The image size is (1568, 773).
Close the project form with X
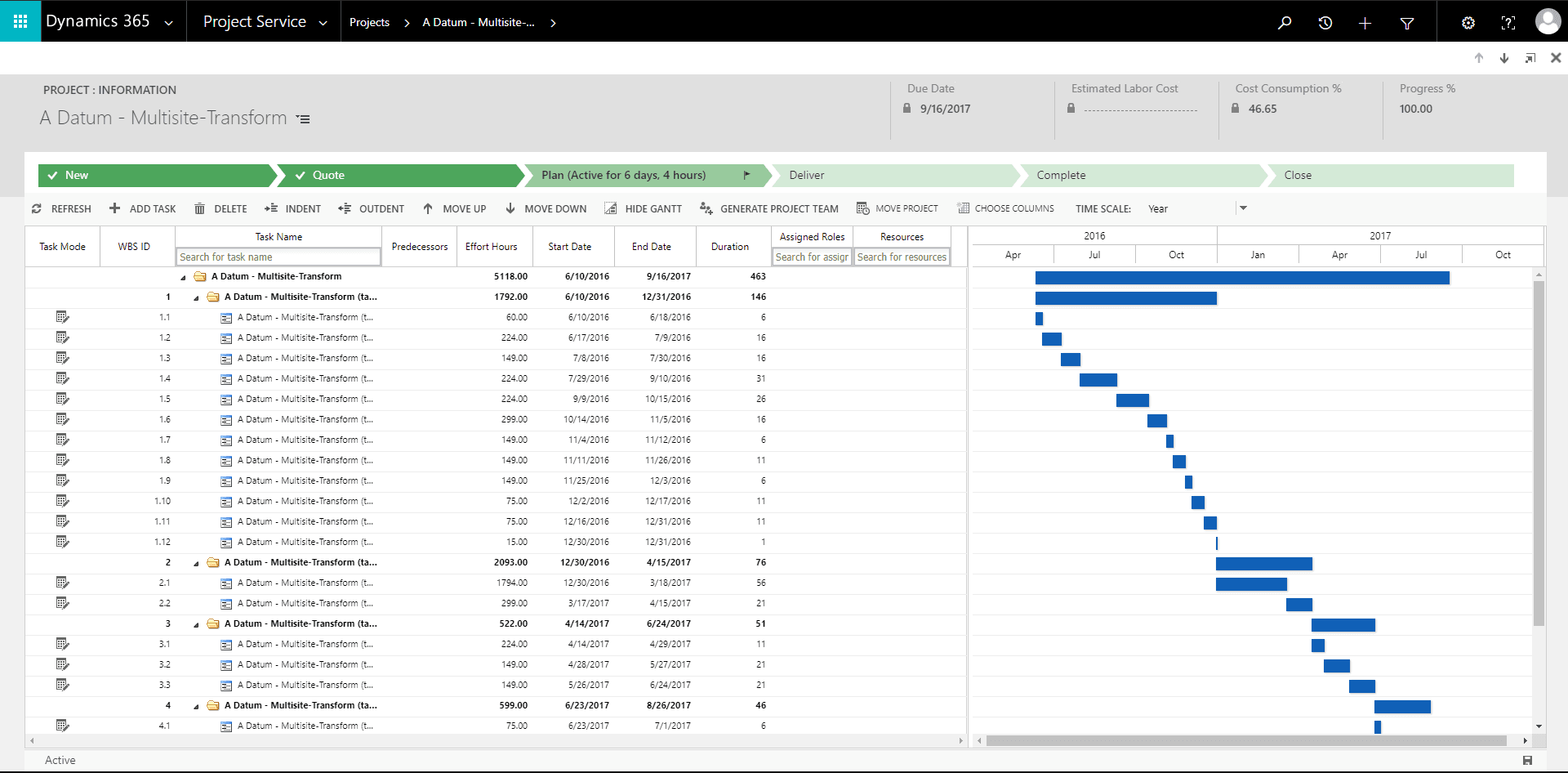pos(1555,58)
